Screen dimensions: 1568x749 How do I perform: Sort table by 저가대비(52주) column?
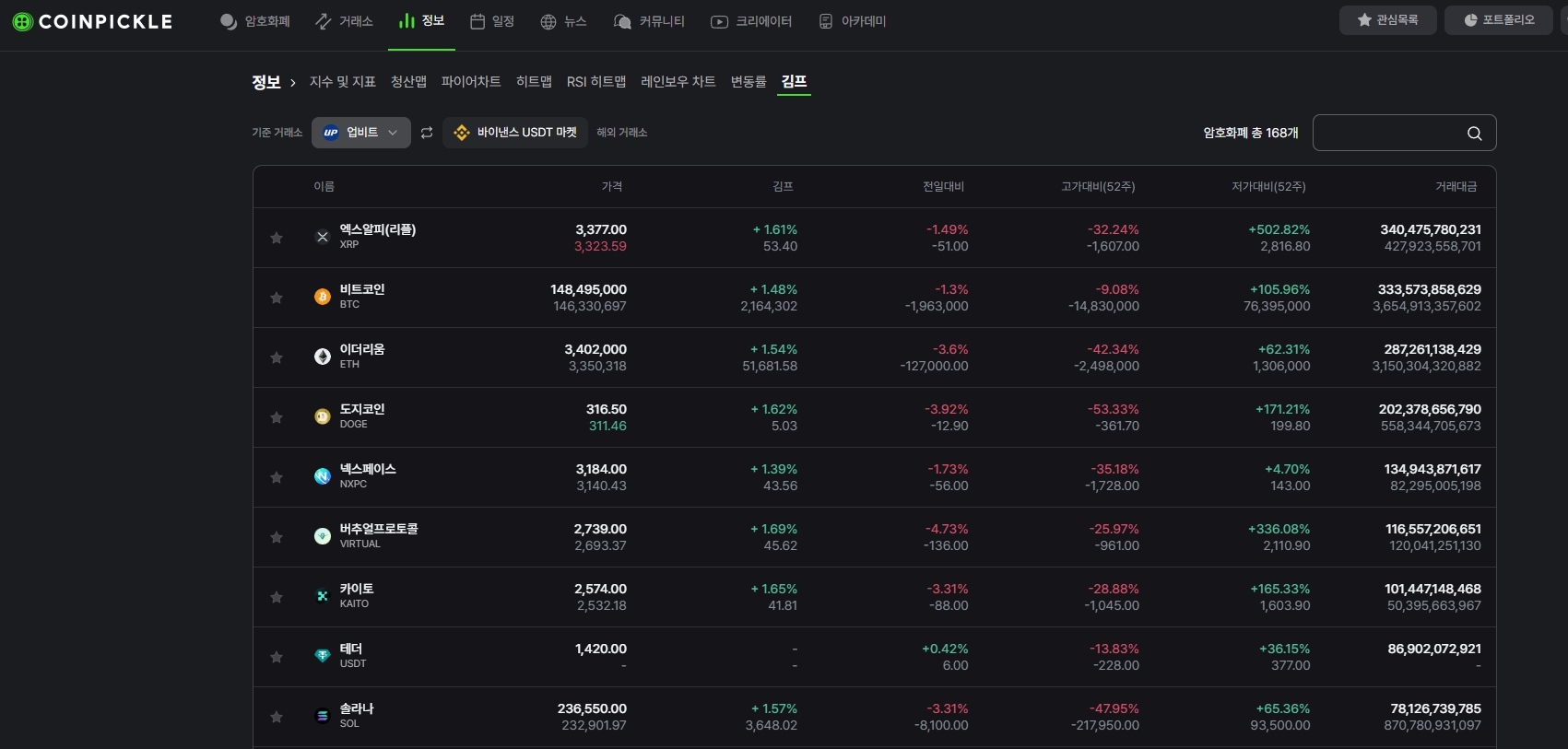(1268, 187)
